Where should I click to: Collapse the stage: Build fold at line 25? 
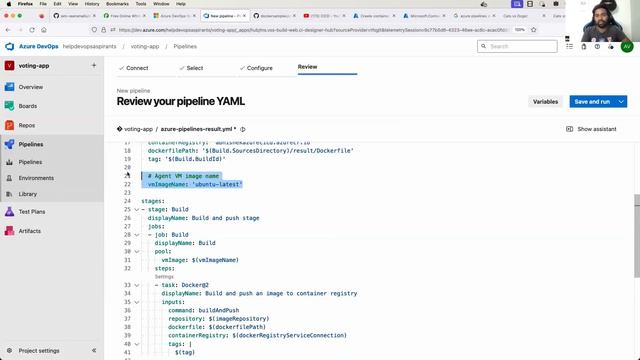pyautogui.click(x=137, y=210)
